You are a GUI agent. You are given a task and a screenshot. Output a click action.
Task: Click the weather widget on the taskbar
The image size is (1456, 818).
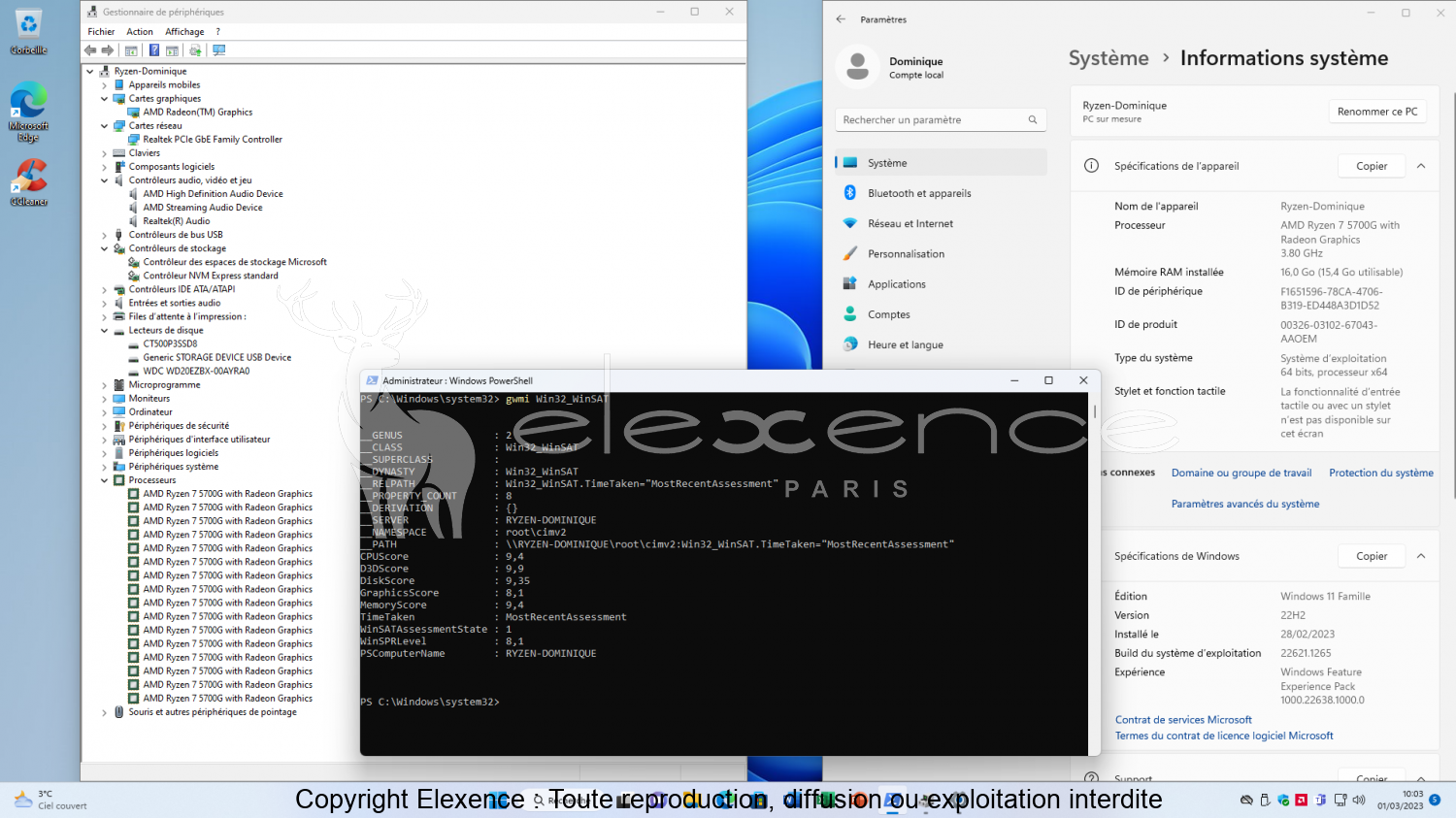pos(50,800)
